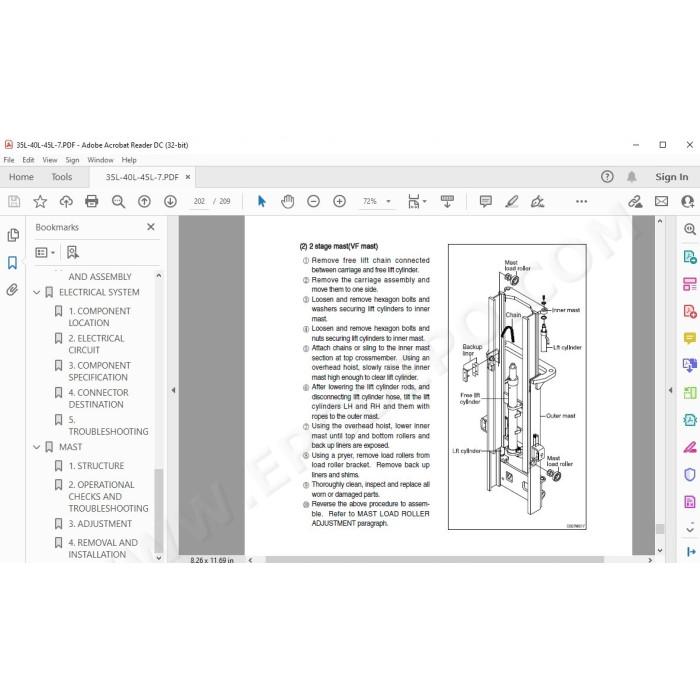Select the 35L-40L-45L-7.PDF document tab

coord(142,177)
